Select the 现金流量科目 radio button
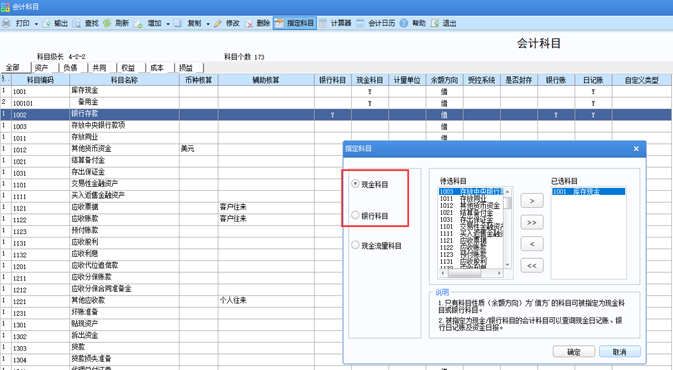673x370 pixels. click(355, 245)
